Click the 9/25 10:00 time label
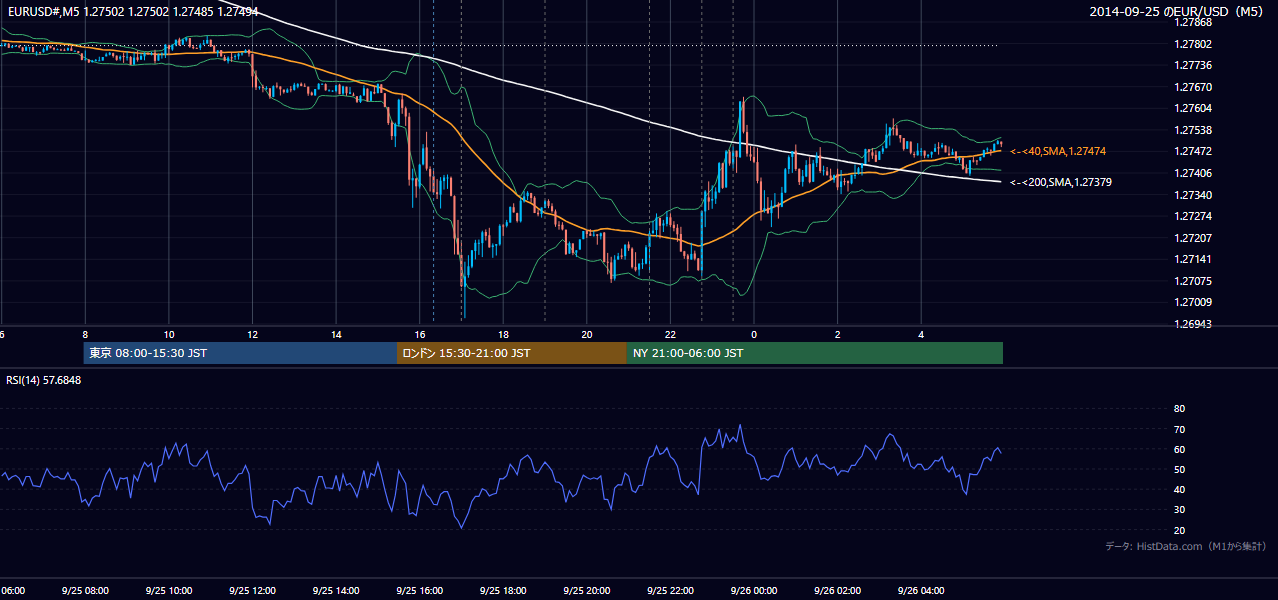This screenshot has width=1278, height=600. 168,591
